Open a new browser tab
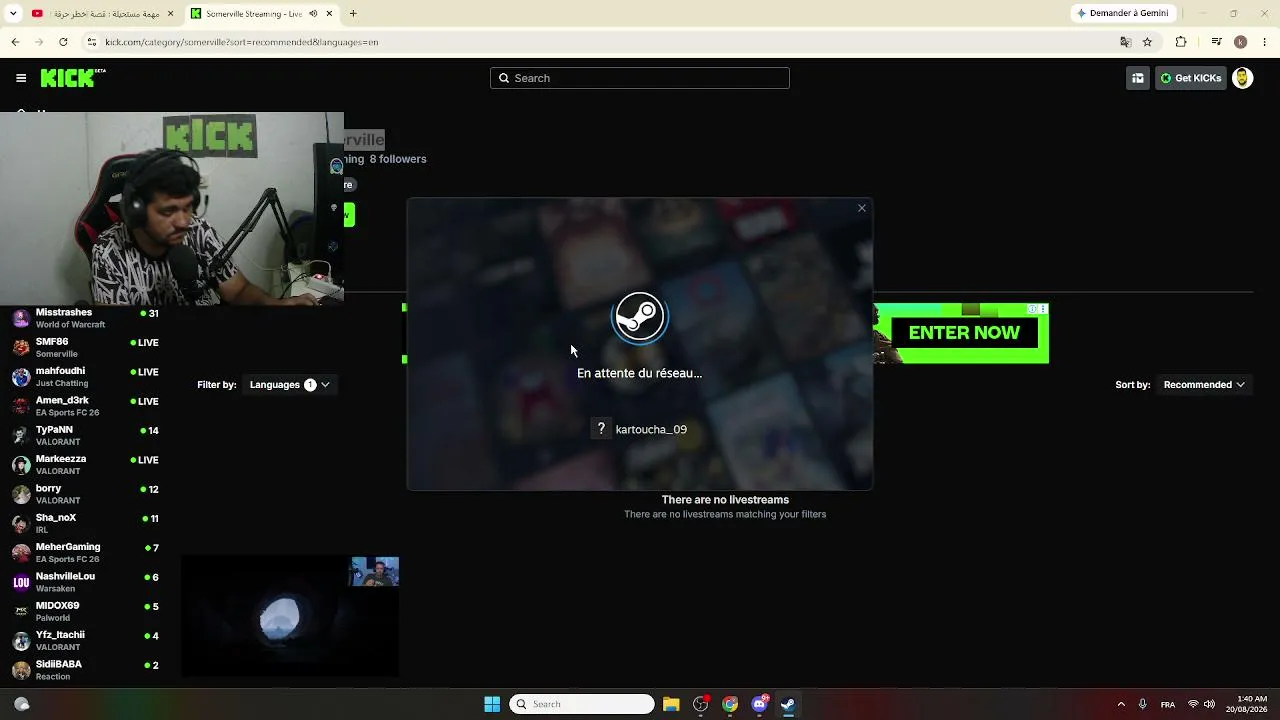 point(353,14)
